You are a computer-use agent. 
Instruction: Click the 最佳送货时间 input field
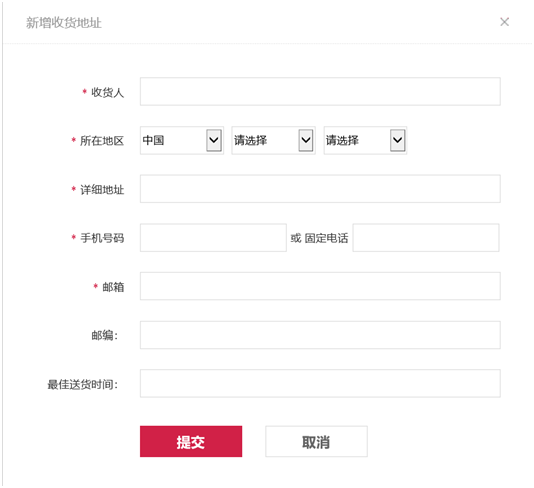coord(320,384)
